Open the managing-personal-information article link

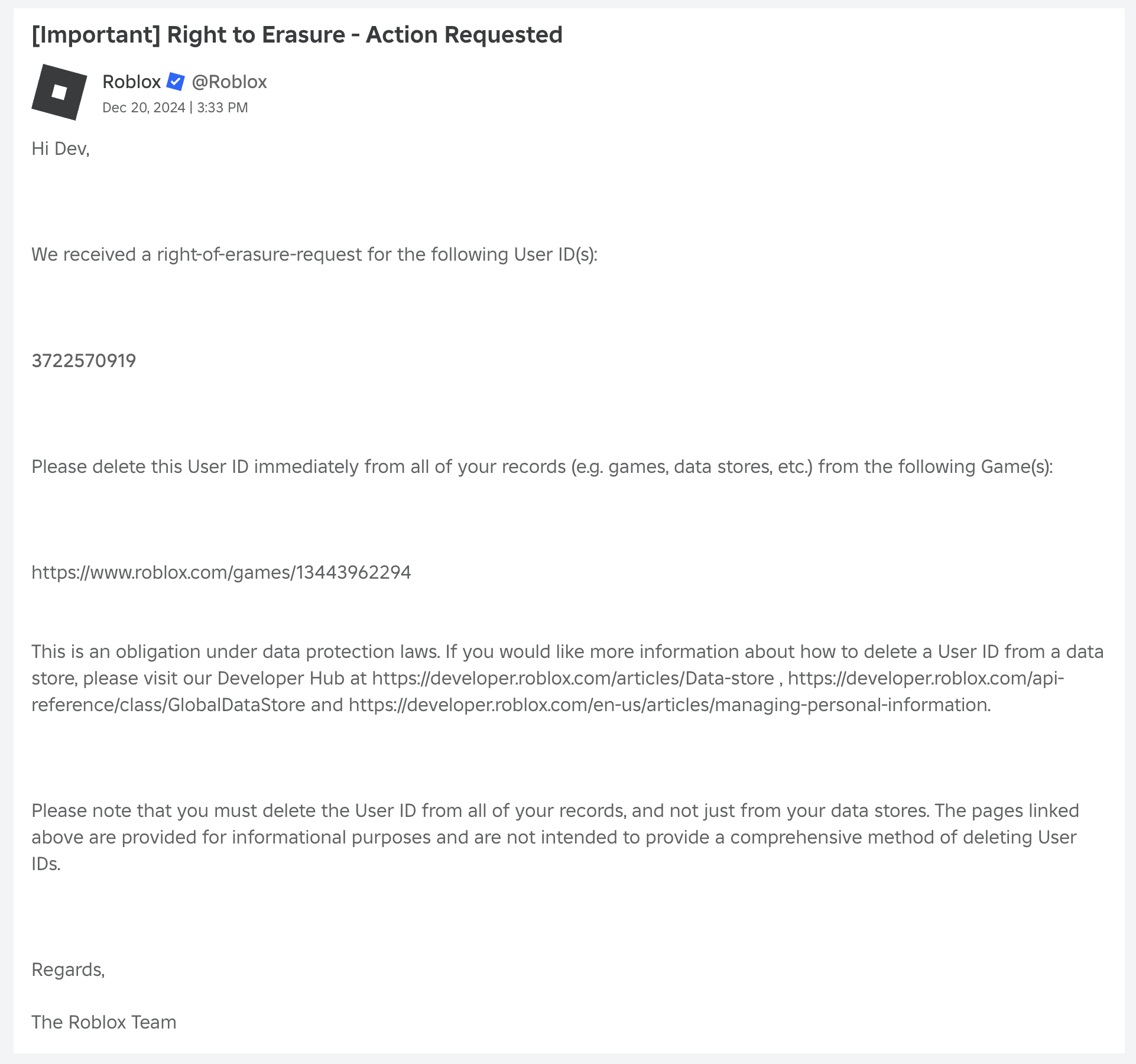tap(669, 705)
